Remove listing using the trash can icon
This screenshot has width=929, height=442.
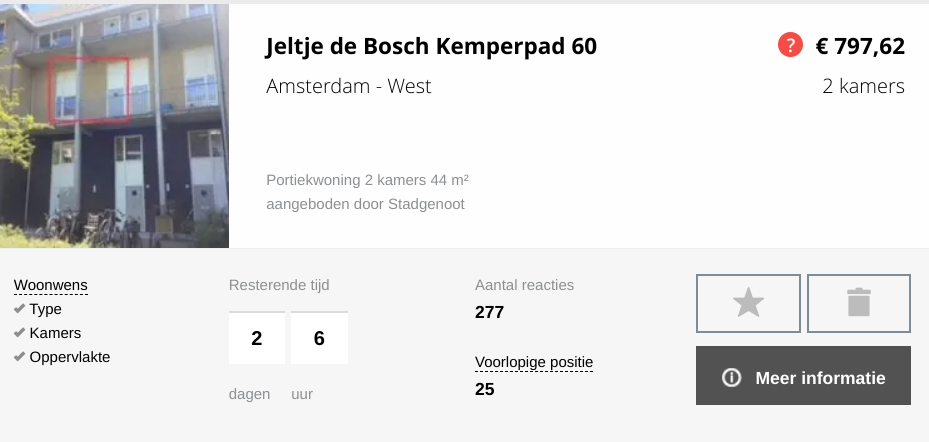click(858, 303)
